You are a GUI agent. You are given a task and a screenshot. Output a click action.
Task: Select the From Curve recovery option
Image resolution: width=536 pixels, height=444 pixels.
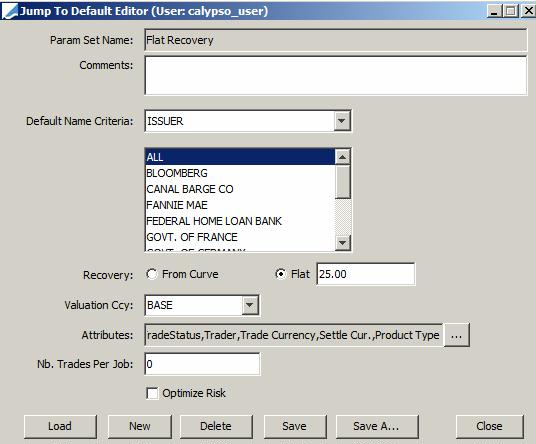point(151,274)
